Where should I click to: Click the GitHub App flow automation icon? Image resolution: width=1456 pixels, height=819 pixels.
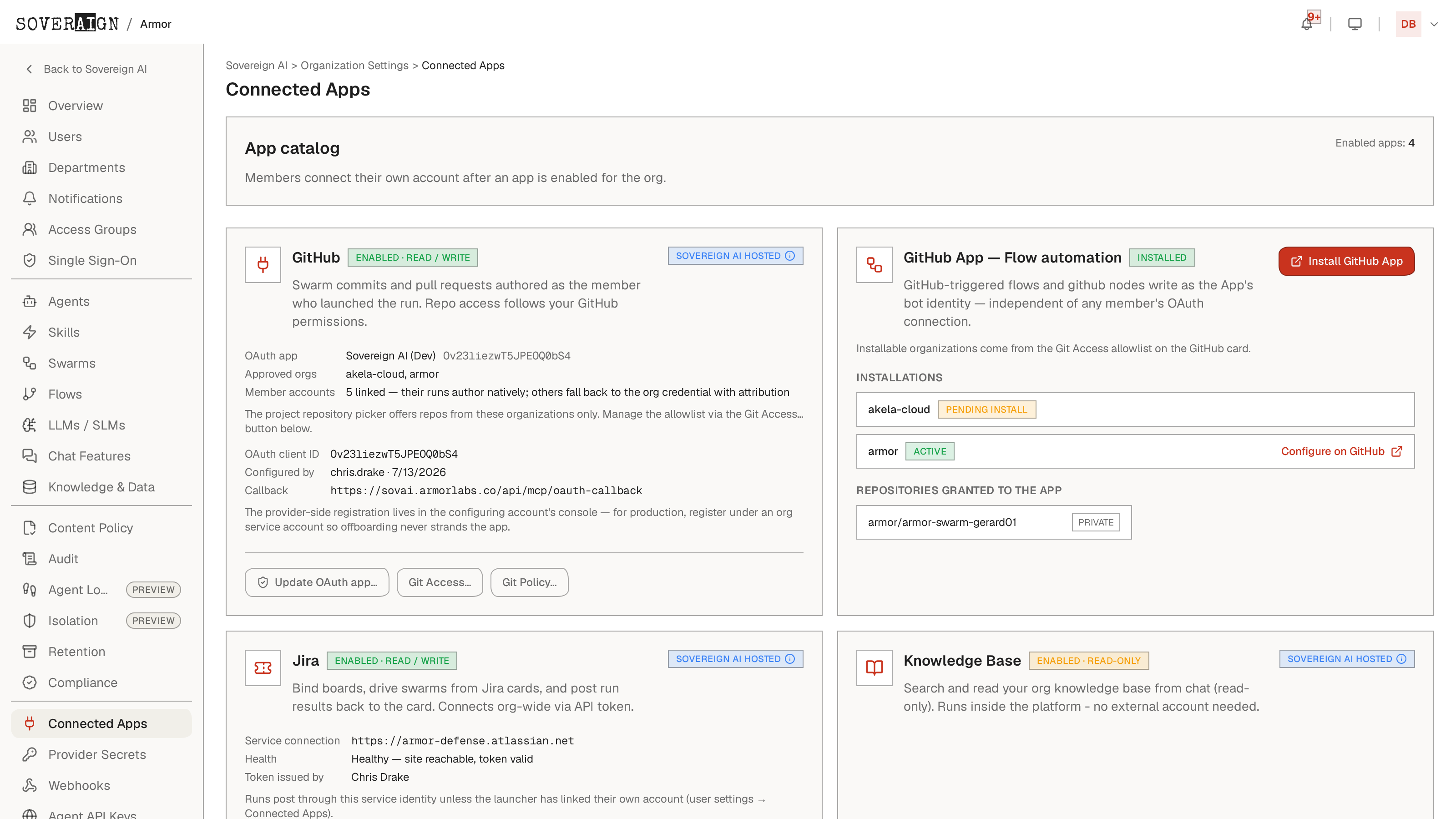click(874, 264)
